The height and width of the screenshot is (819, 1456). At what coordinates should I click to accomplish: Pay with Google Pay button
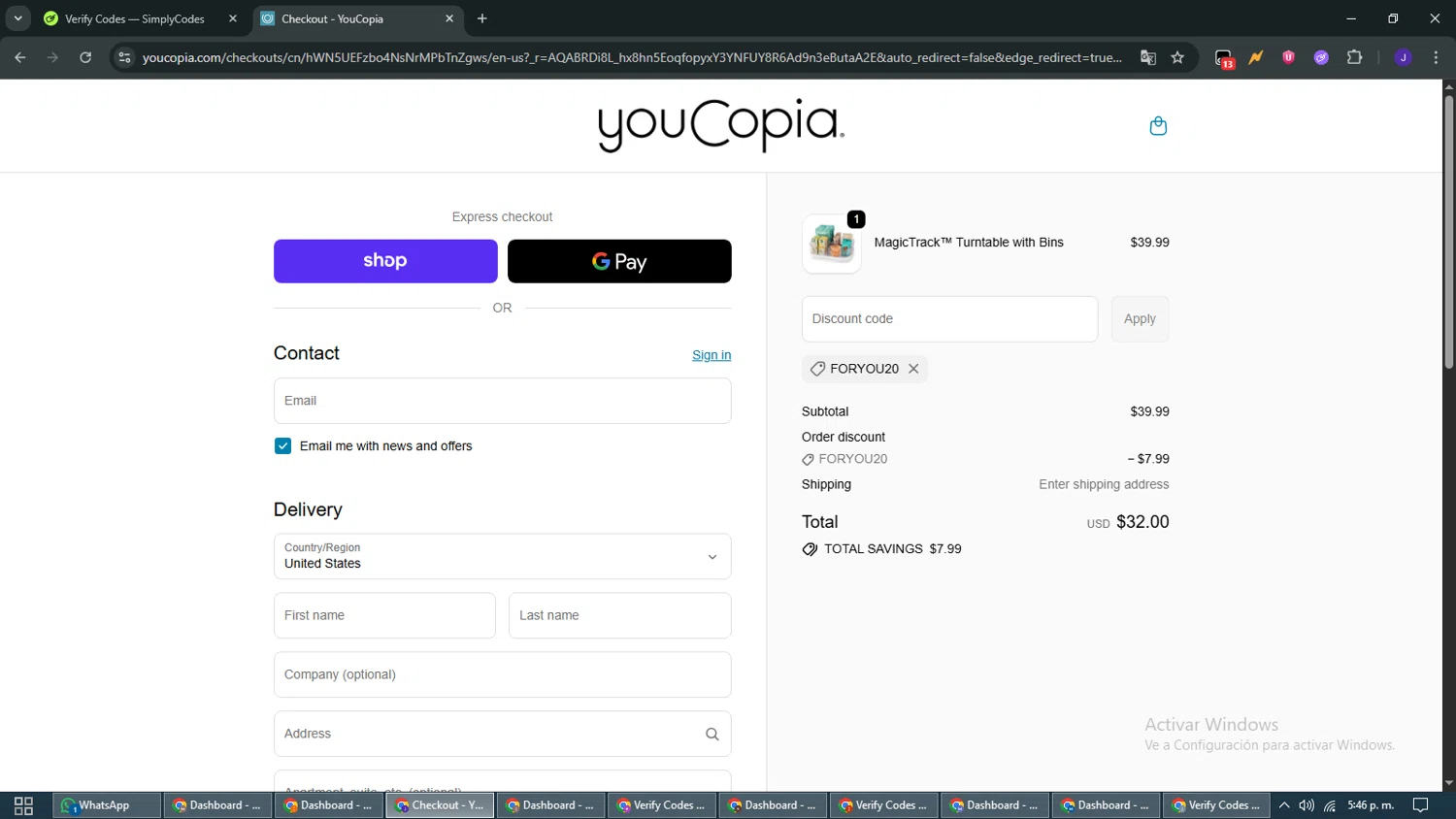(x=619, y=261)
